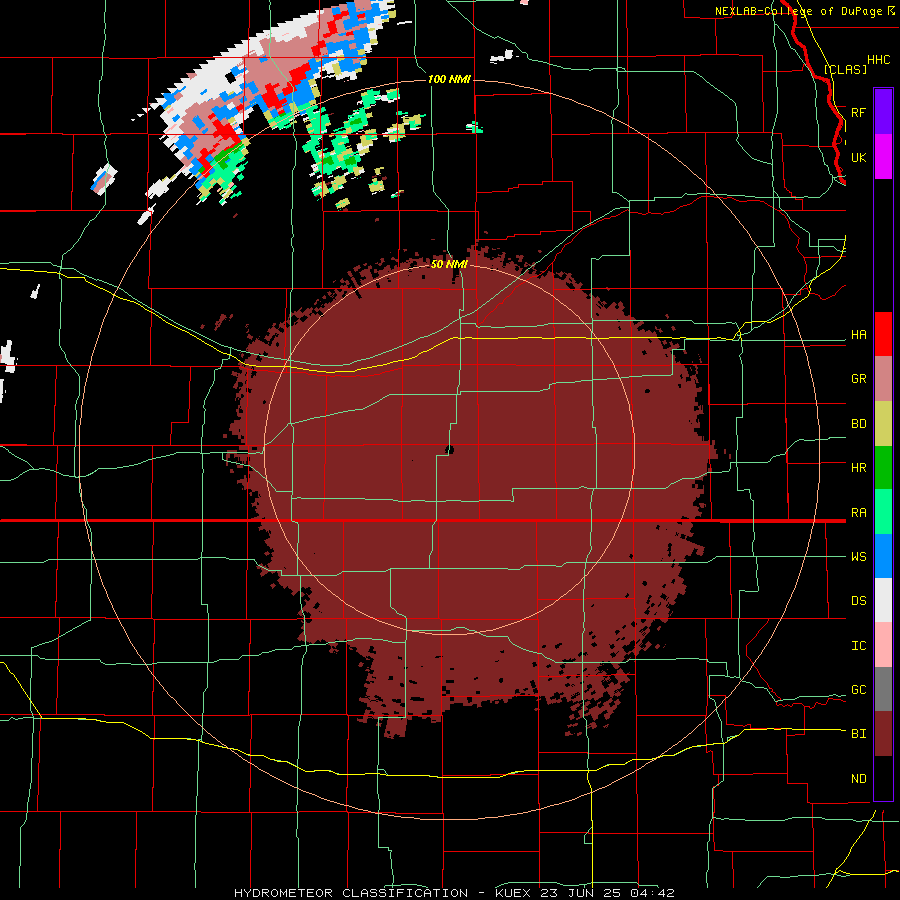Click the WS legend label
The width and height of the screenshot is (900, 900).
(x=858, y=556)
